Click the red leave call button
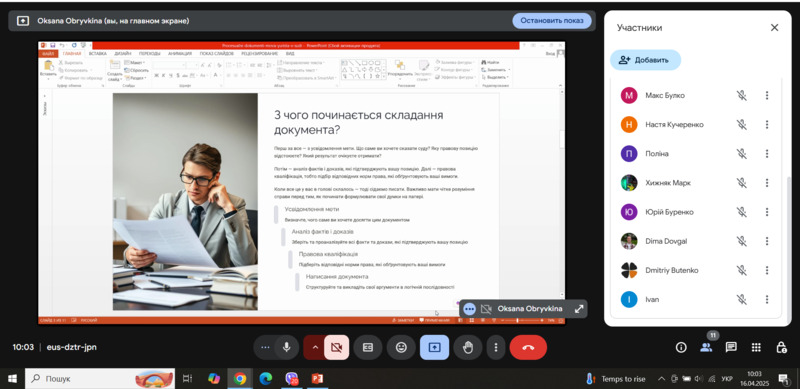This screenshot has height=389, width=800. coord(528,348)
